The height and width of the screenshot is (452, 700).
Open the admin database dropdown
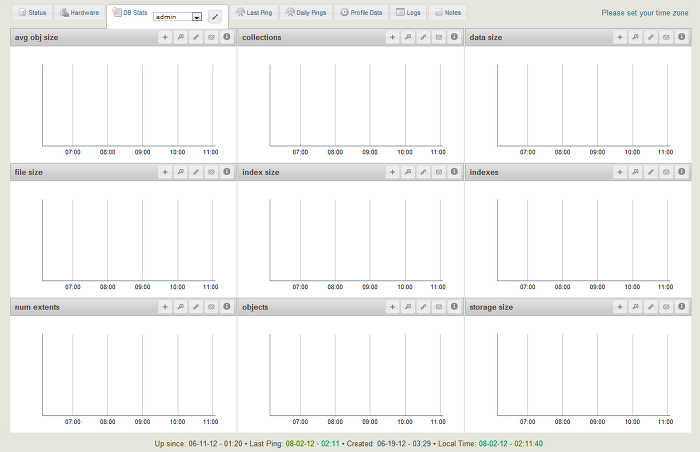tap(178, 17)
